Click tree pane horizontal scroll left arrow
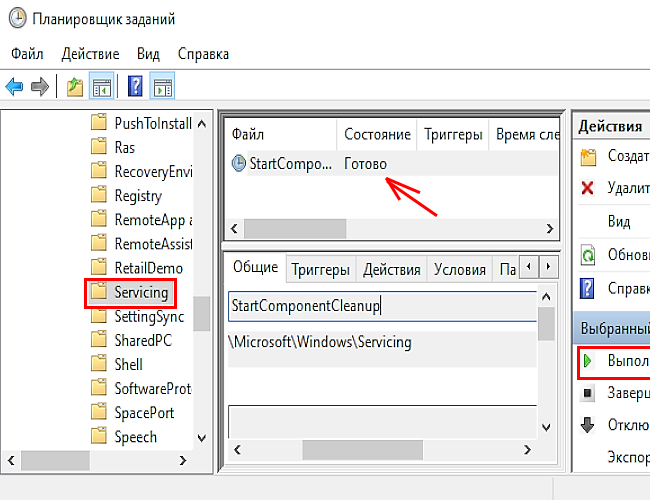Screen dimensions: 650x500 pyautogui.click(x=11, y=460)
